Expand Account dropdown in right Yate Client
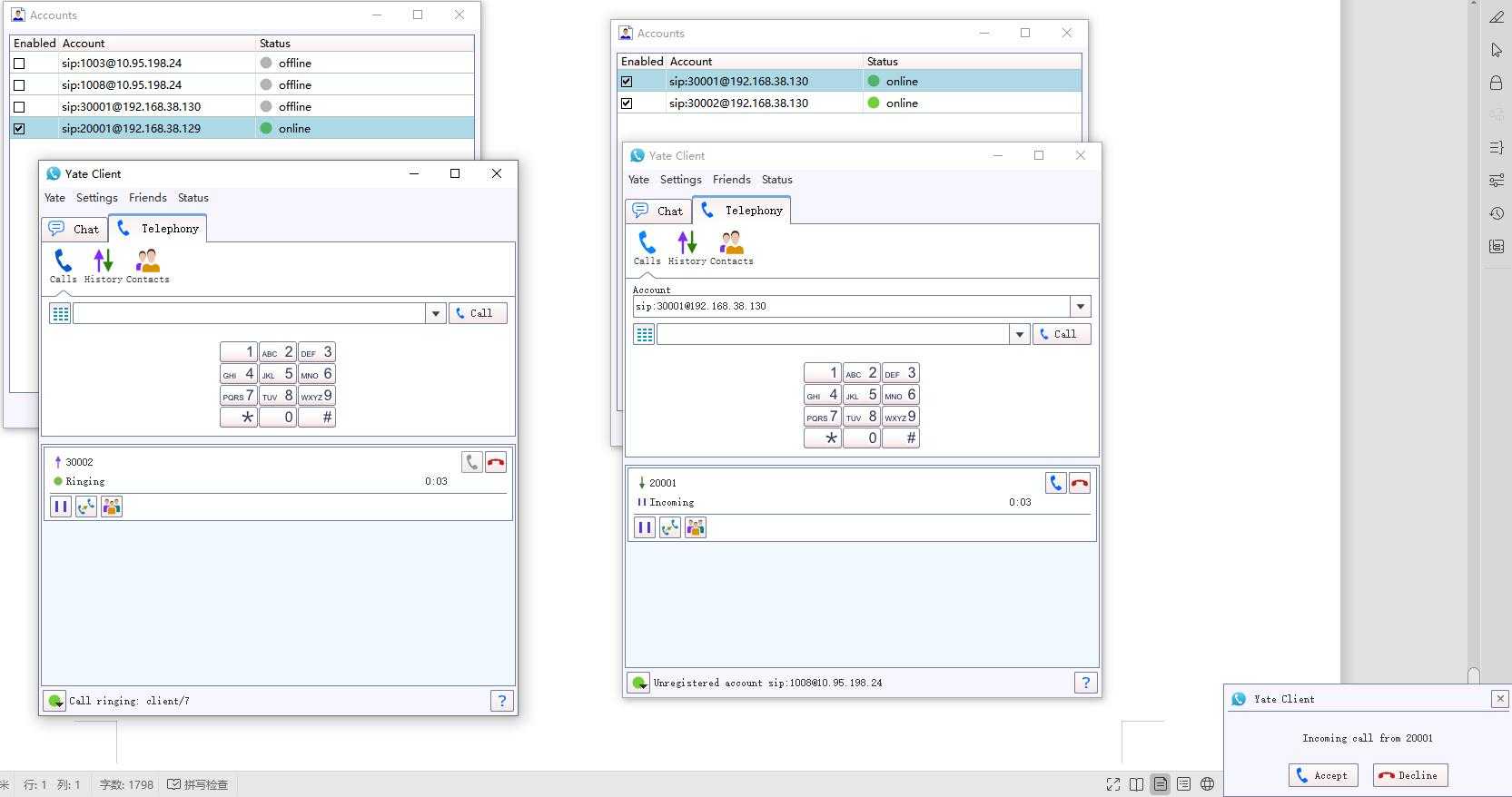The height and width of the screenshot is (797, 1512). 1080,307
